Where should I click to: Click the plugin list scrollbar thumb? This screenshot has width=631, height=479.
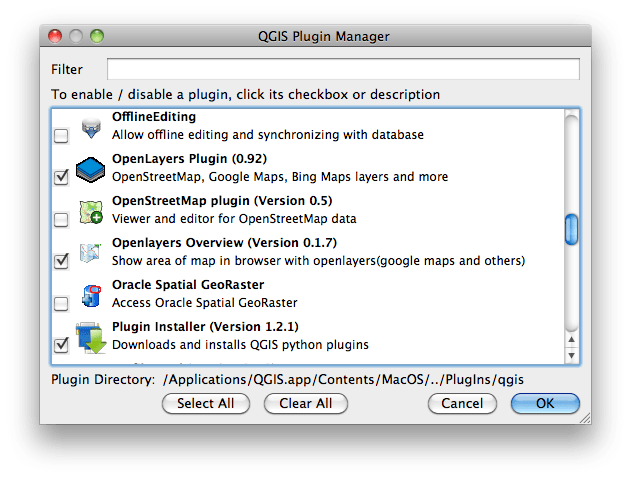pyautogui.click(x=571, y=229)
